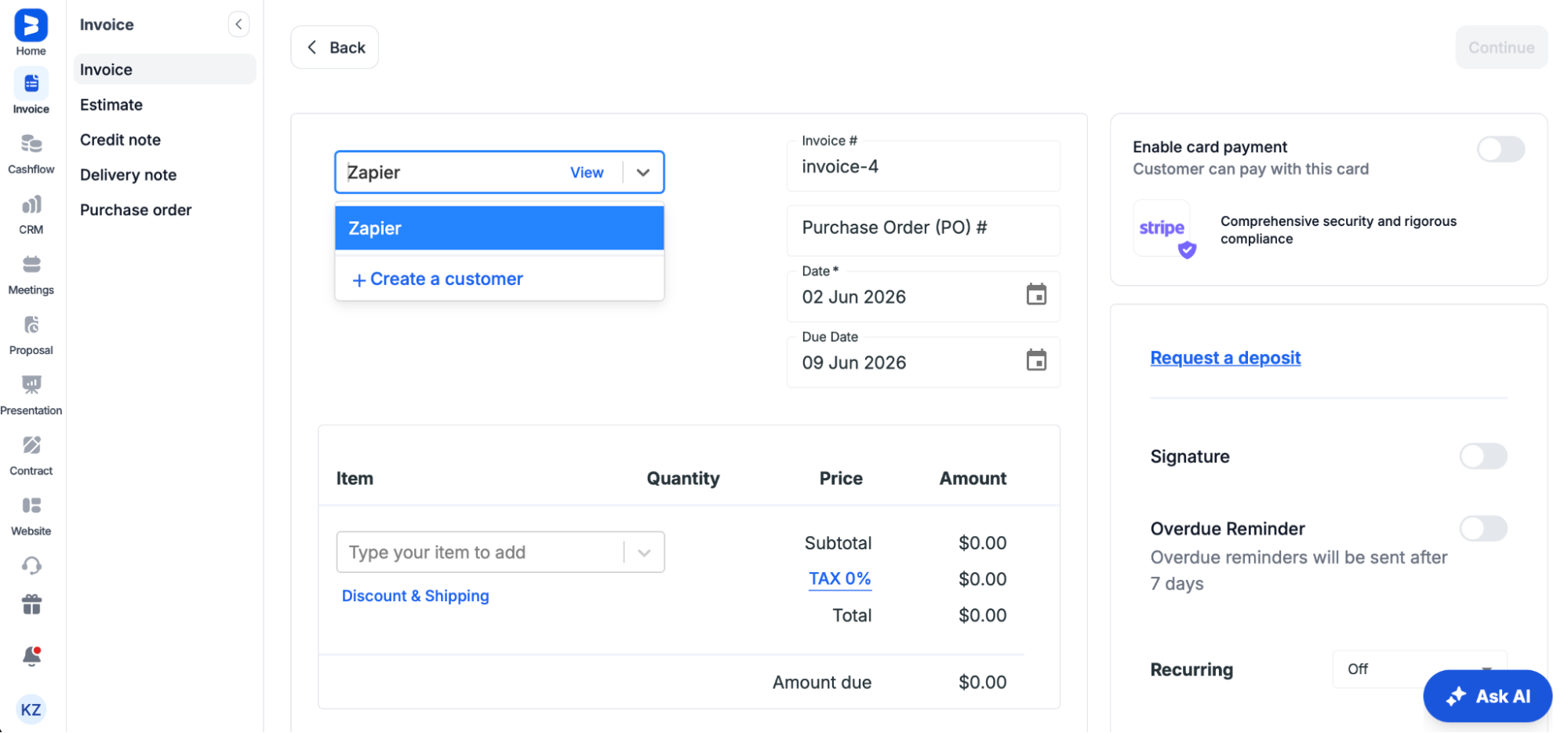The width and height of the screenshot is (1568, 733).
Task: Open the Ask AI assistant button
Action: pos(1487,696)
